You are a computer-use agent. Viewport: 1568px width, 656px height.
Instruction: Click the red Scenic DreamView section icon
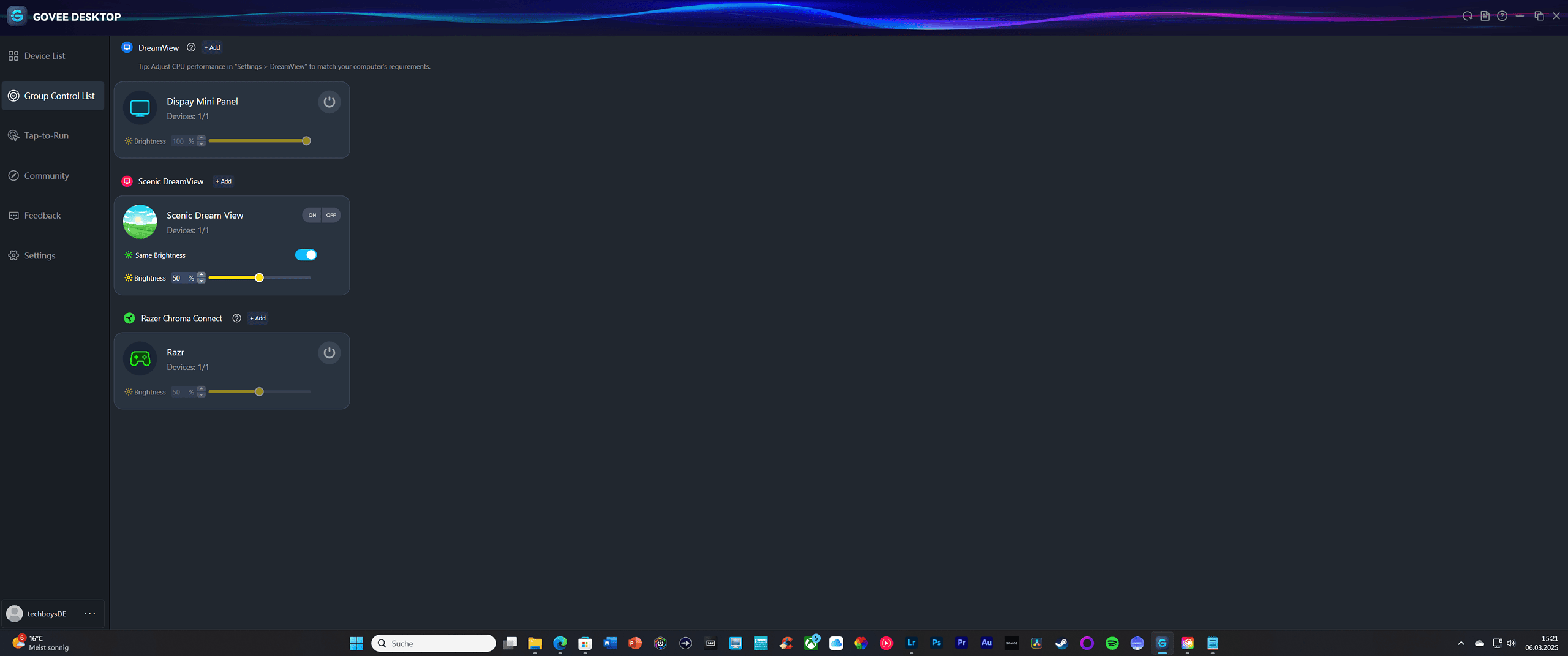(127, 181)
